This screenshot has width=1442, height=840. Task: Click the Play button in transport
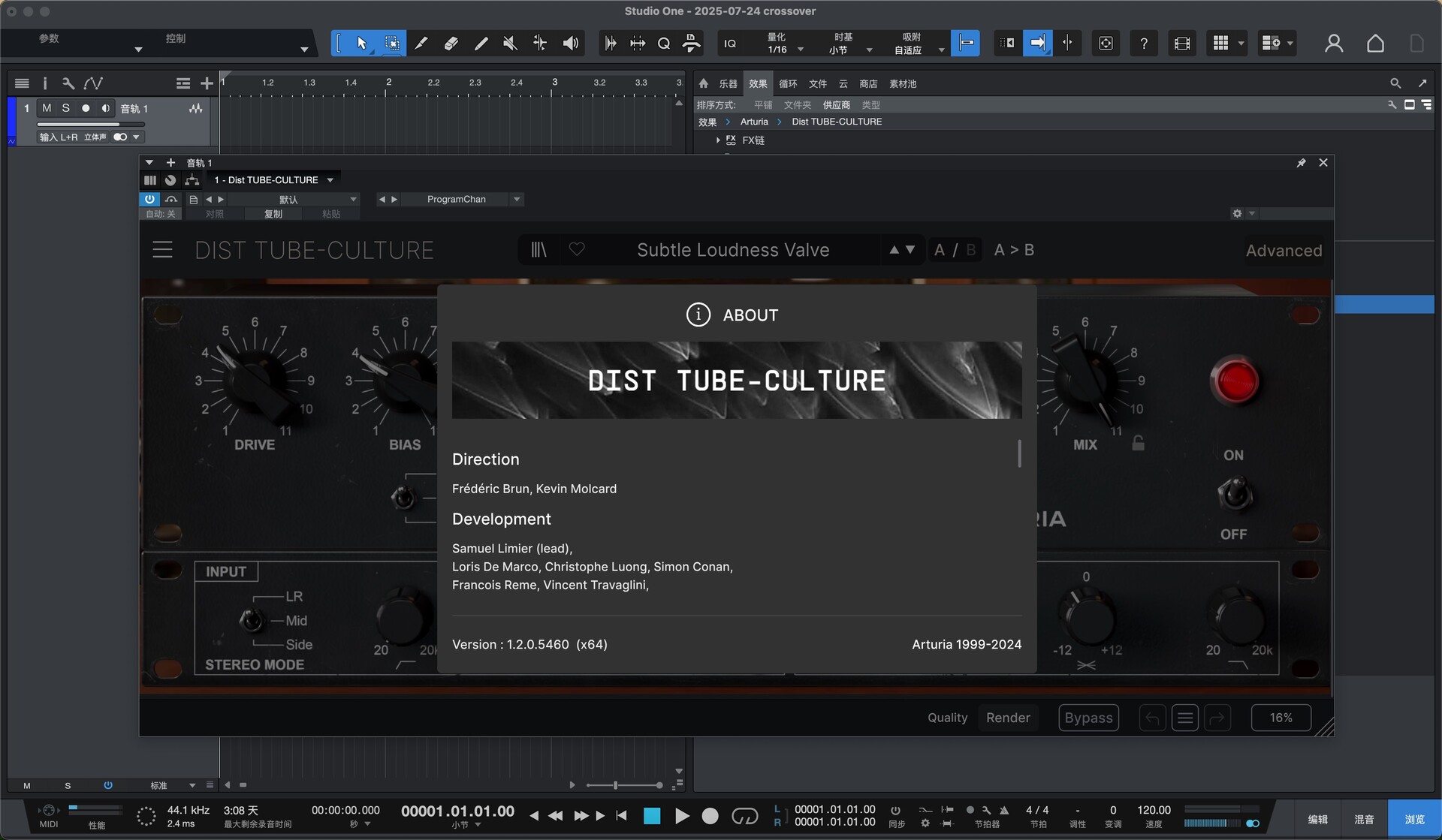[x=681, y=816]
